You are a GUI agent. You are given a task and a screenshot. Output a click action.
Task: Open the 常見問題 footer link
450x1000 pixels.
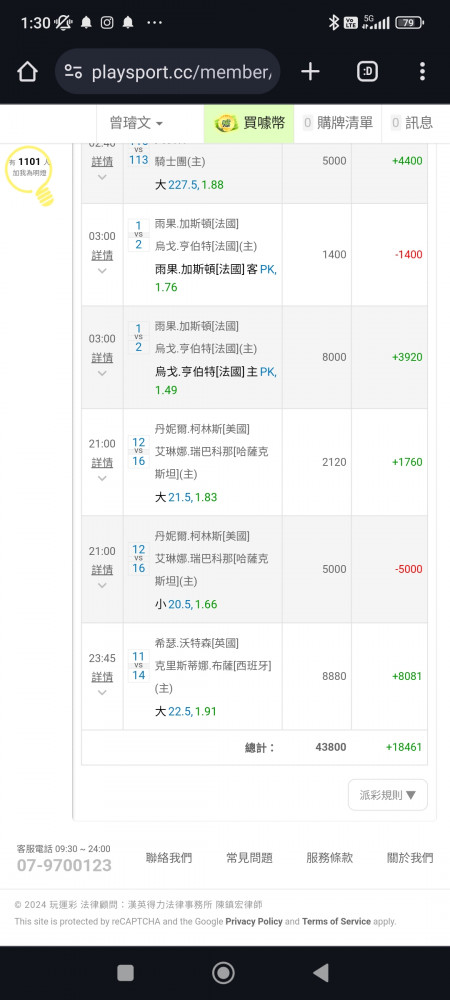249,858
